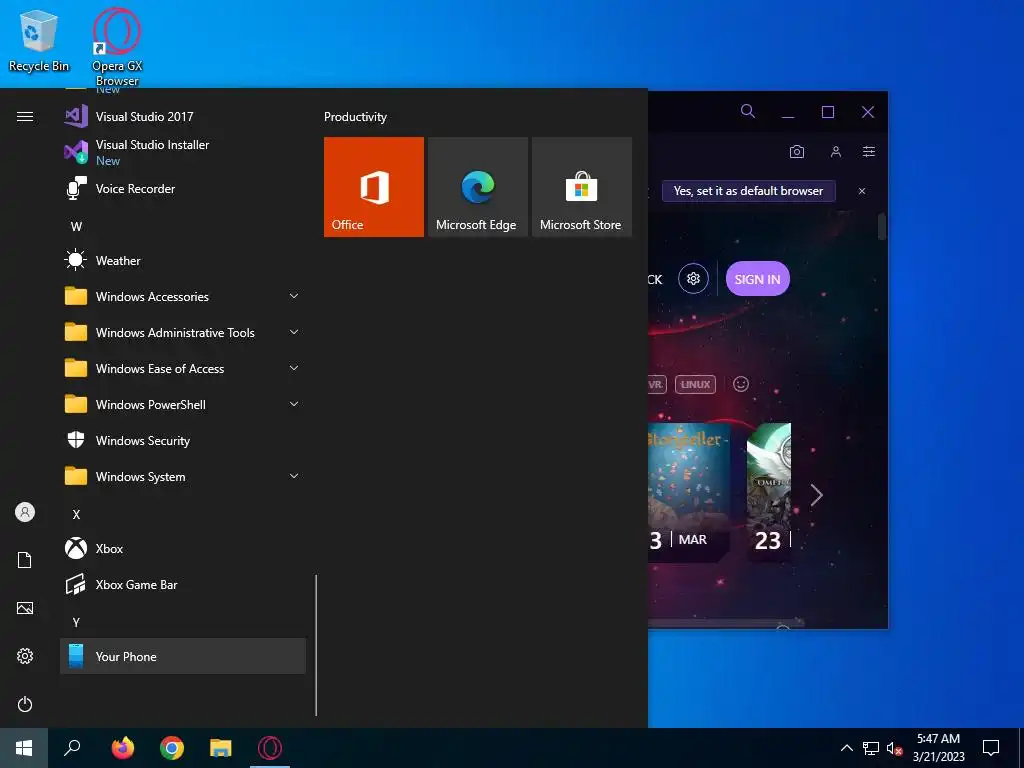Click the Start app list scrollbar
The height and width of the screenshot is (768, 1024).
click(316, 645)
